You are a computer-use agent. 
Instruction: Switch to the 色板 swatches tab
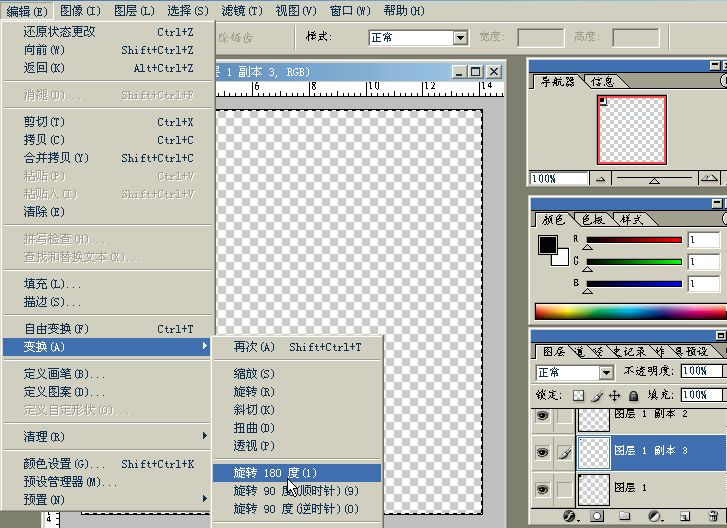point(593,219)
